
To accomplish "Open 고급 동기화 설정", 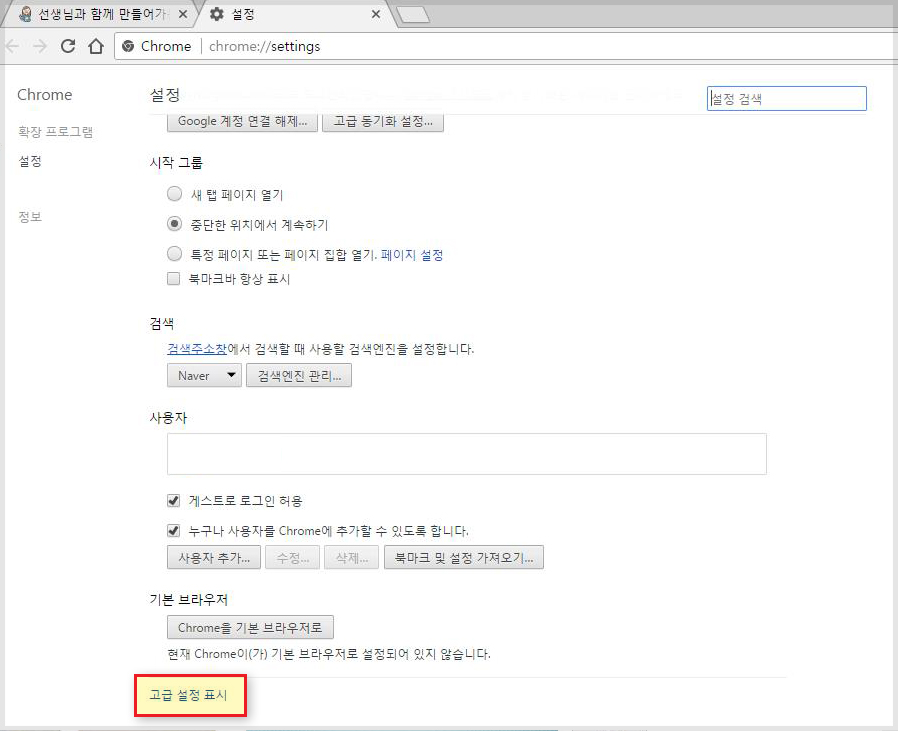I will click(x=383, y=121).
